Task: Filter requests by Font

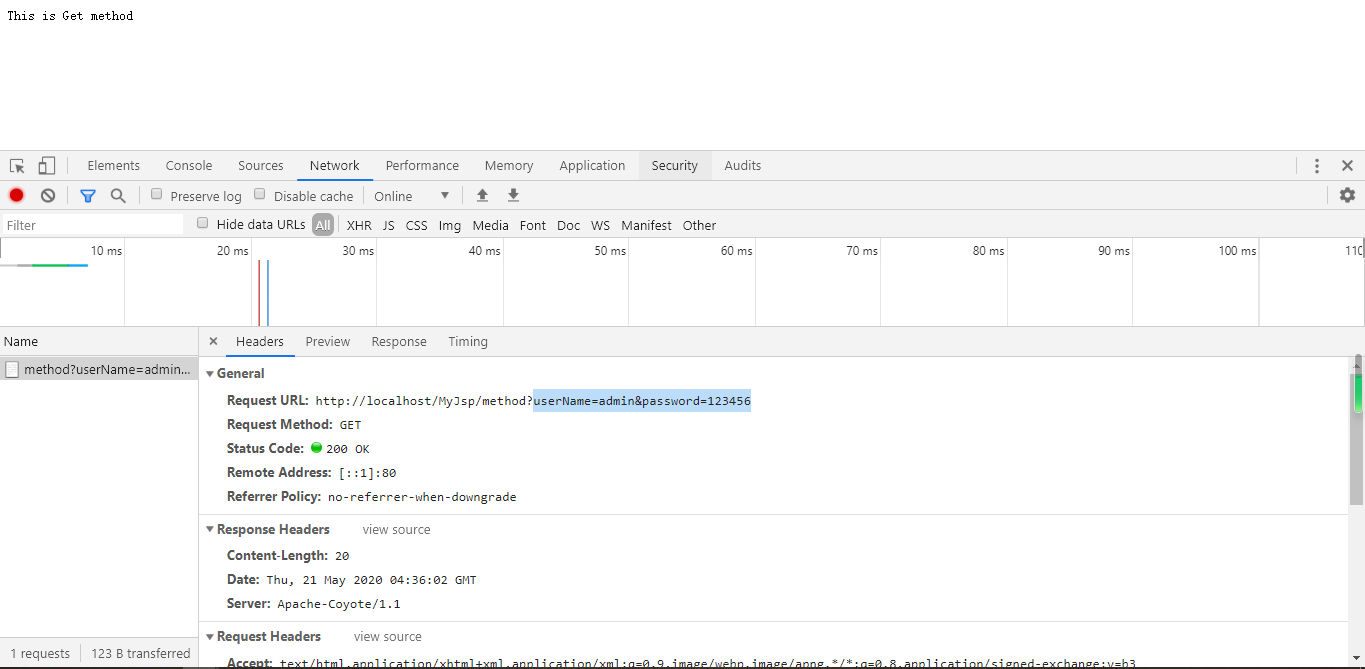Action: (533, 225)
